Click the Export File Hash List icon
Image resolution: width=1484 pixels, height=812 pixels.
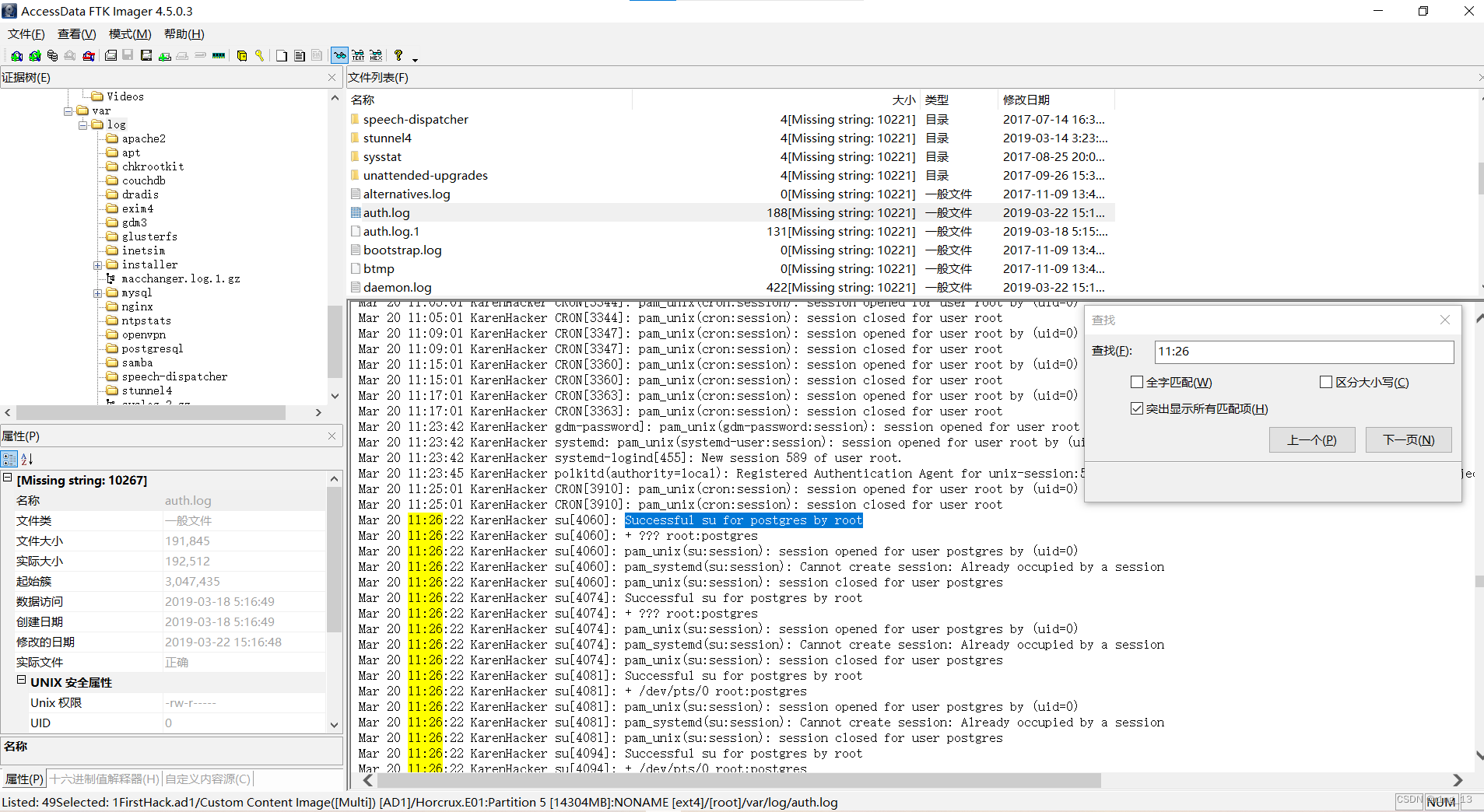tap(300, 56)
